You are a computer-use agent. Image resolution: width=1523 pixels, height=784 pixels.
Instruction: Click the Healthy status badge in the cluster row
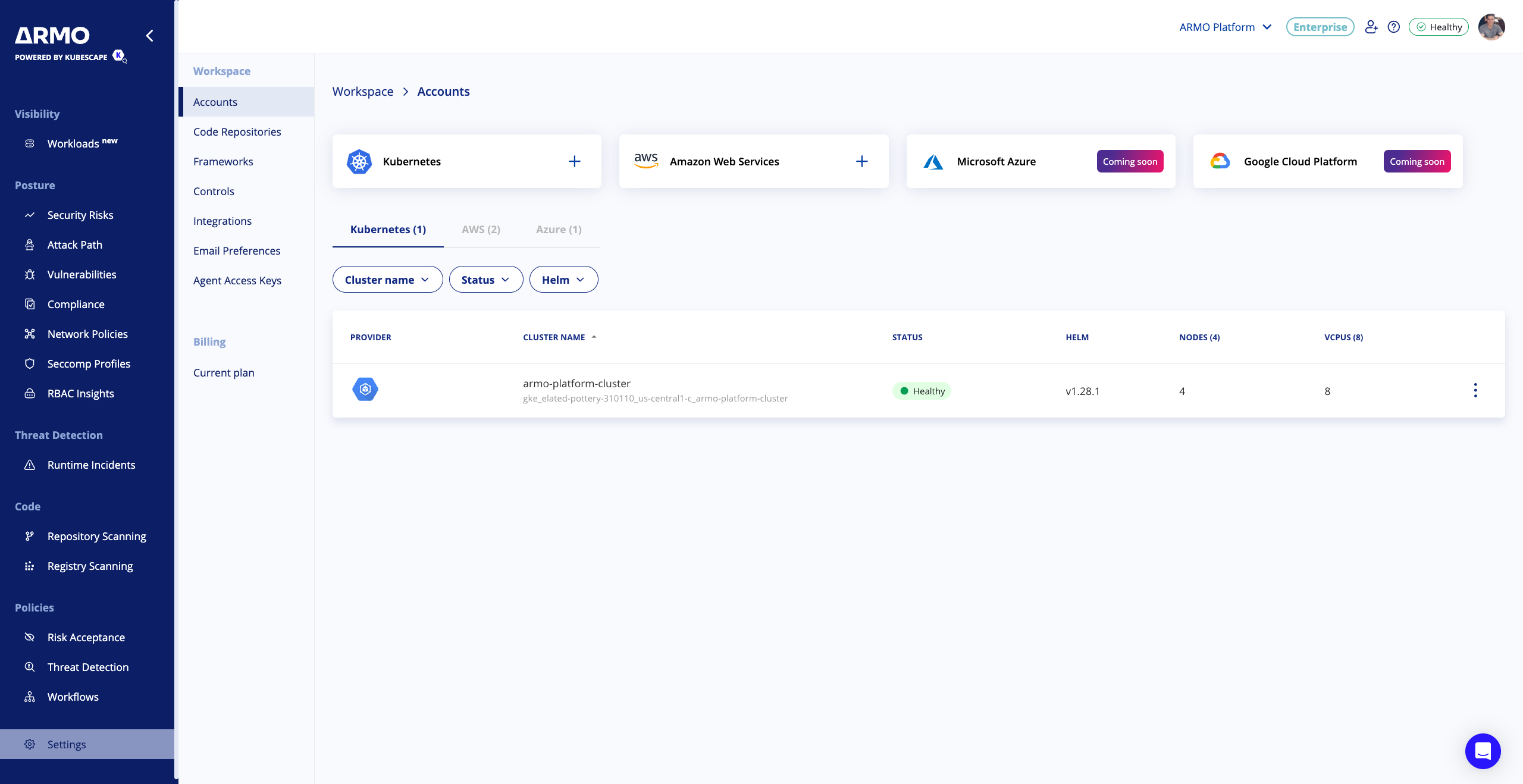922,391
